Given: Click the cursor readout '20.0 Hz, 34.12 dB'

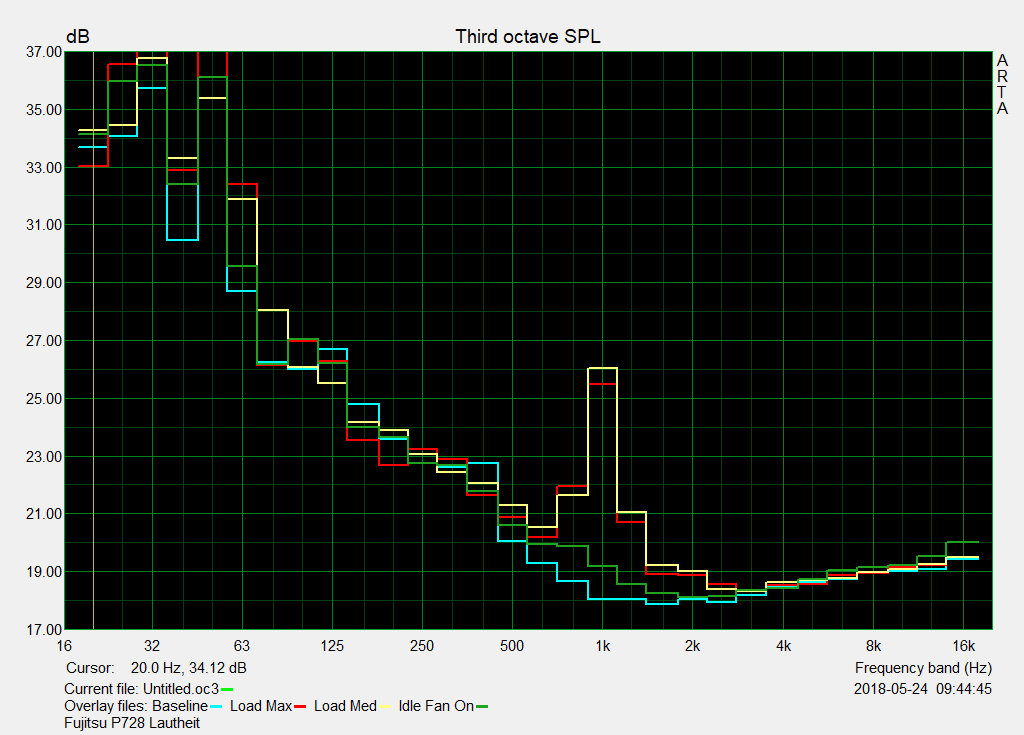Looking at the screenshot, I should [x=189, y=668].
